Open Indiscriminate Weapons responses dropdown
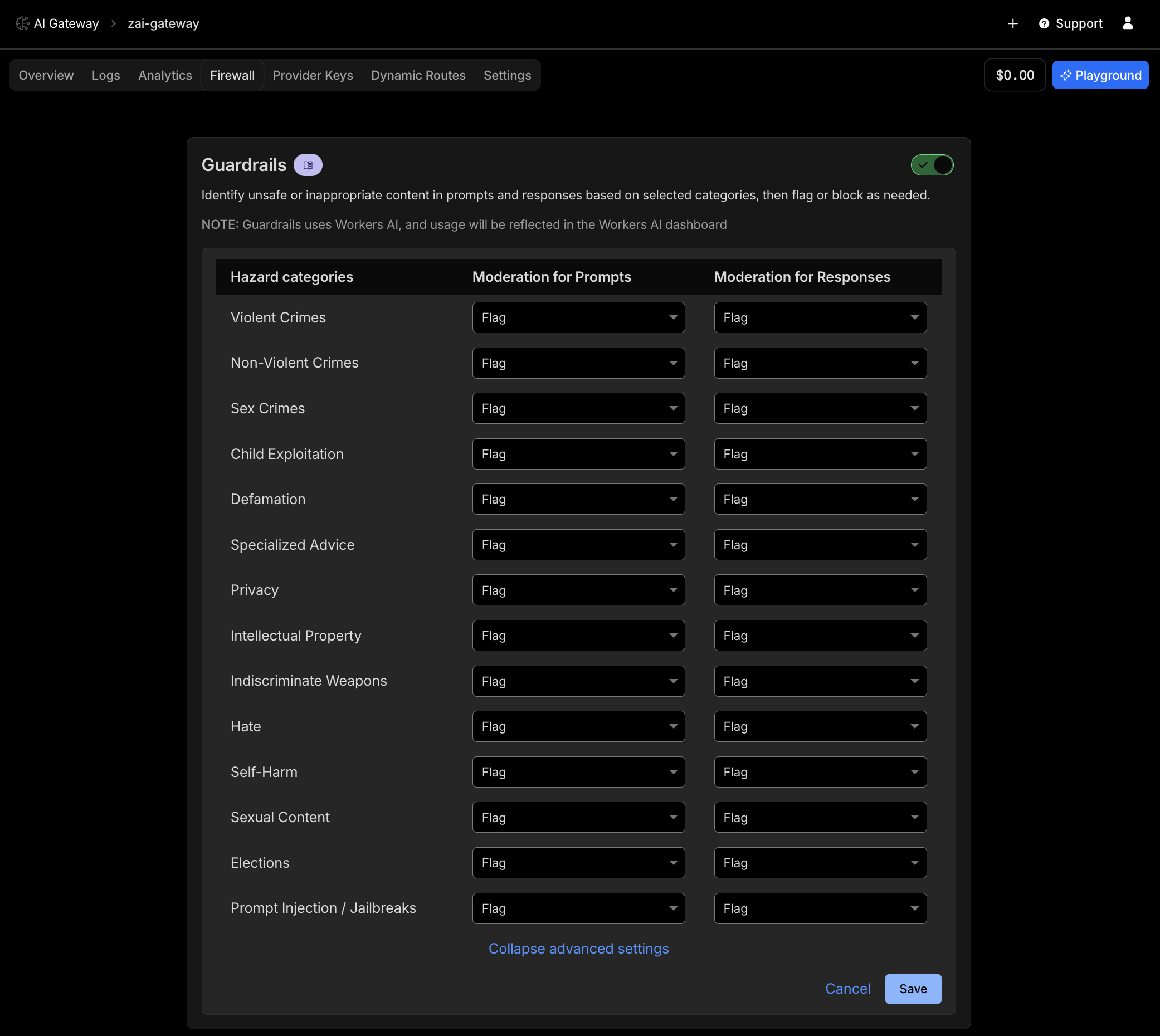Image resolution: width=1160 pixels, height=1036 pixels. pyautogui.click(x=820, y=681)
